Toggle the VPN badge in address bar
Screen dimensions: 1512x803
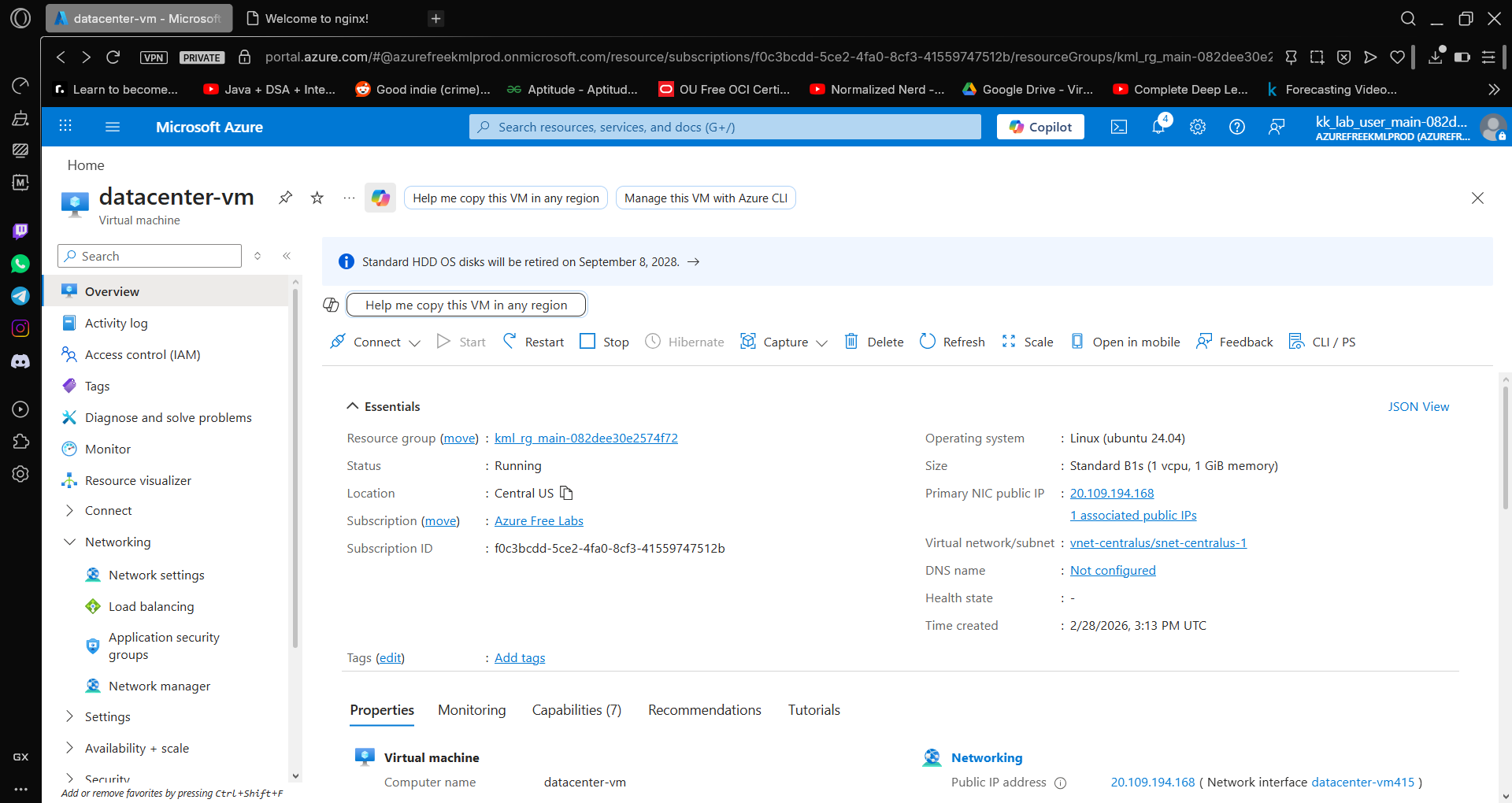pos(154,57)
